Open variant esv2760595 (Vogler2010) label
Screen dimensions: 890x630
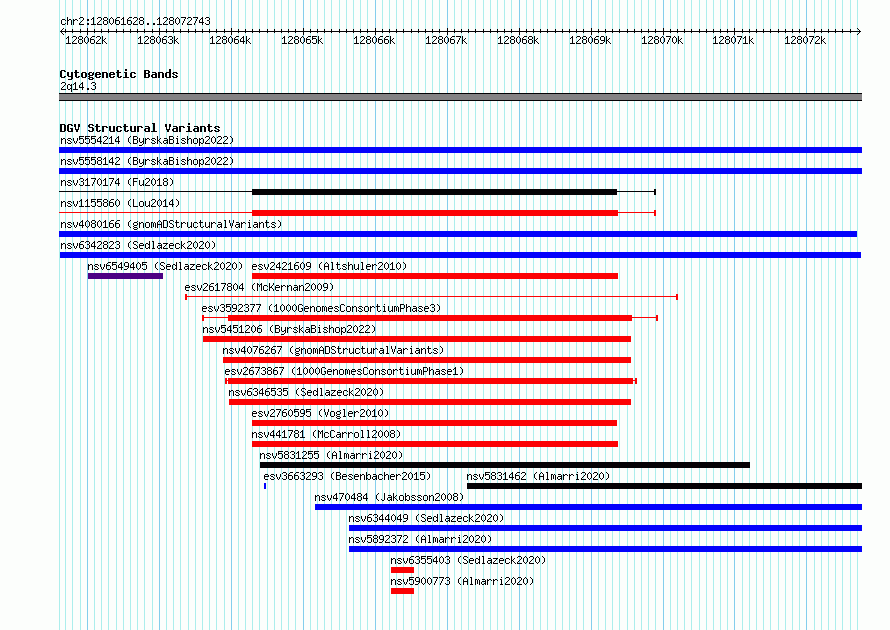(320, 413)
